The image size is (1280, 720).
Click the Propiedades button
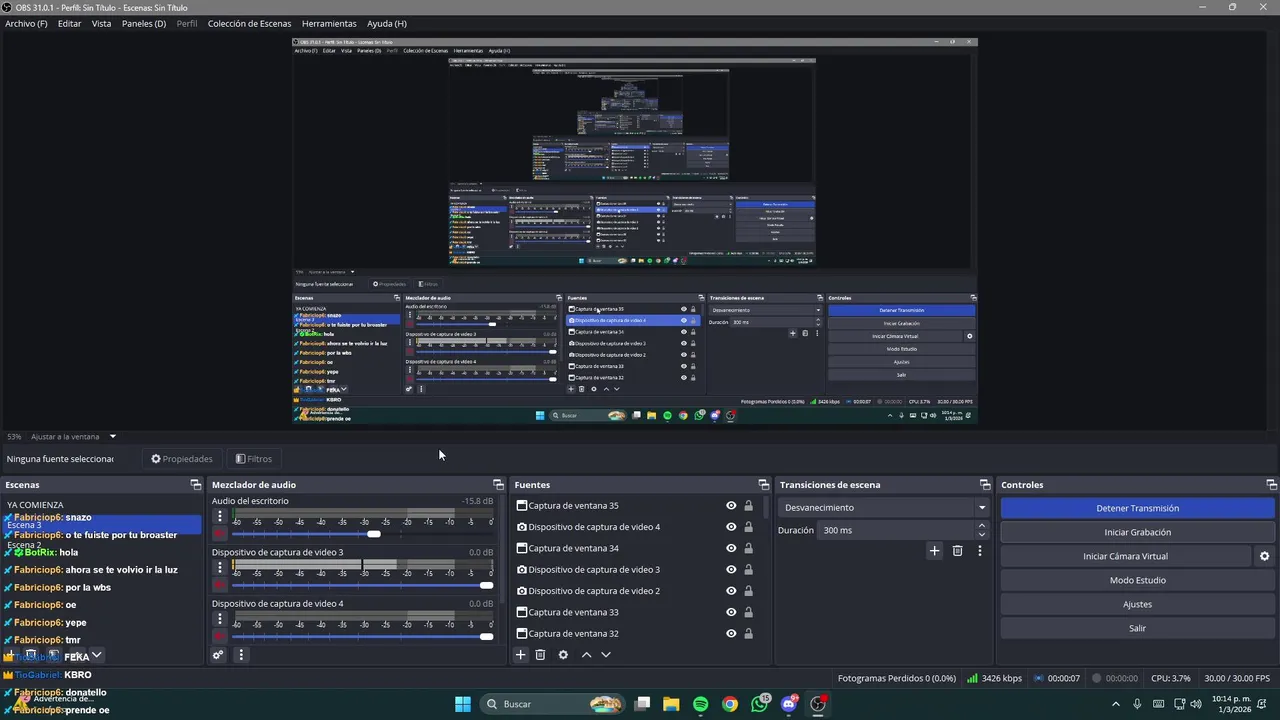coord(182,459)
